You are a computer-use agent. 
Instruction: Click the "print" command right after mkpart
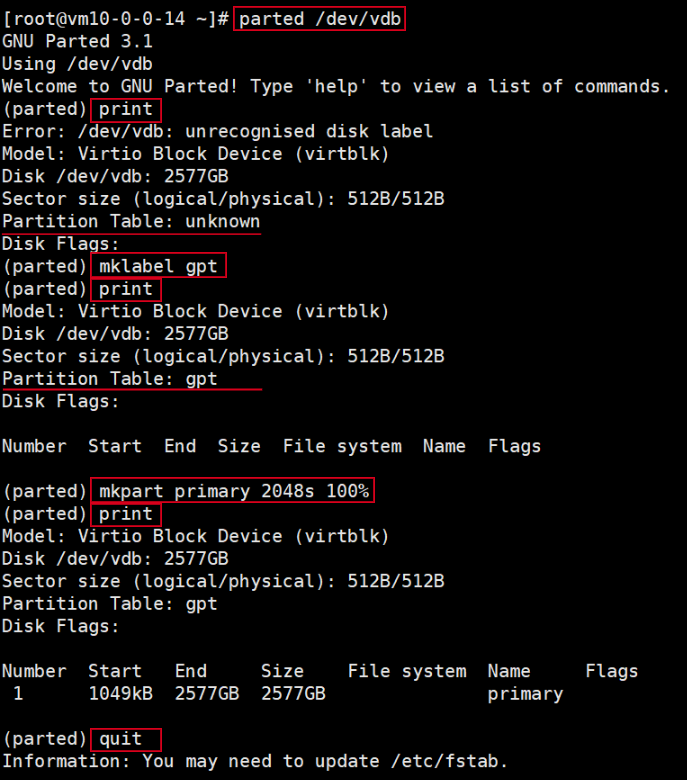126,514
